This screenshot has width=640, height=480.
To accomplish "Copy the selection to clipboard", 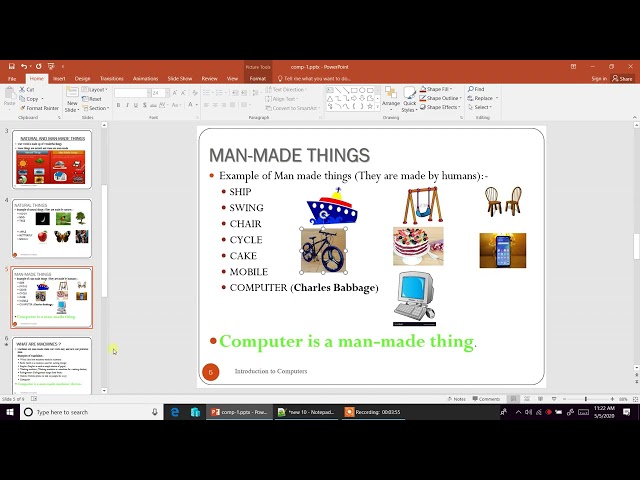I will (x=29, y=99).
